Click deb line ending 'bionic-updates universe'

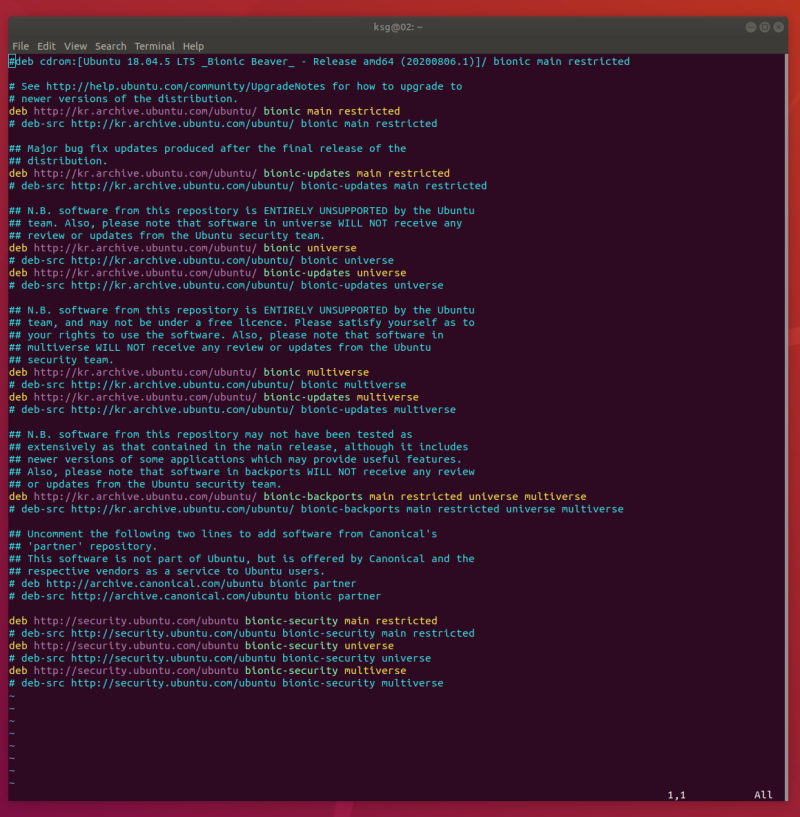[207, 273]
